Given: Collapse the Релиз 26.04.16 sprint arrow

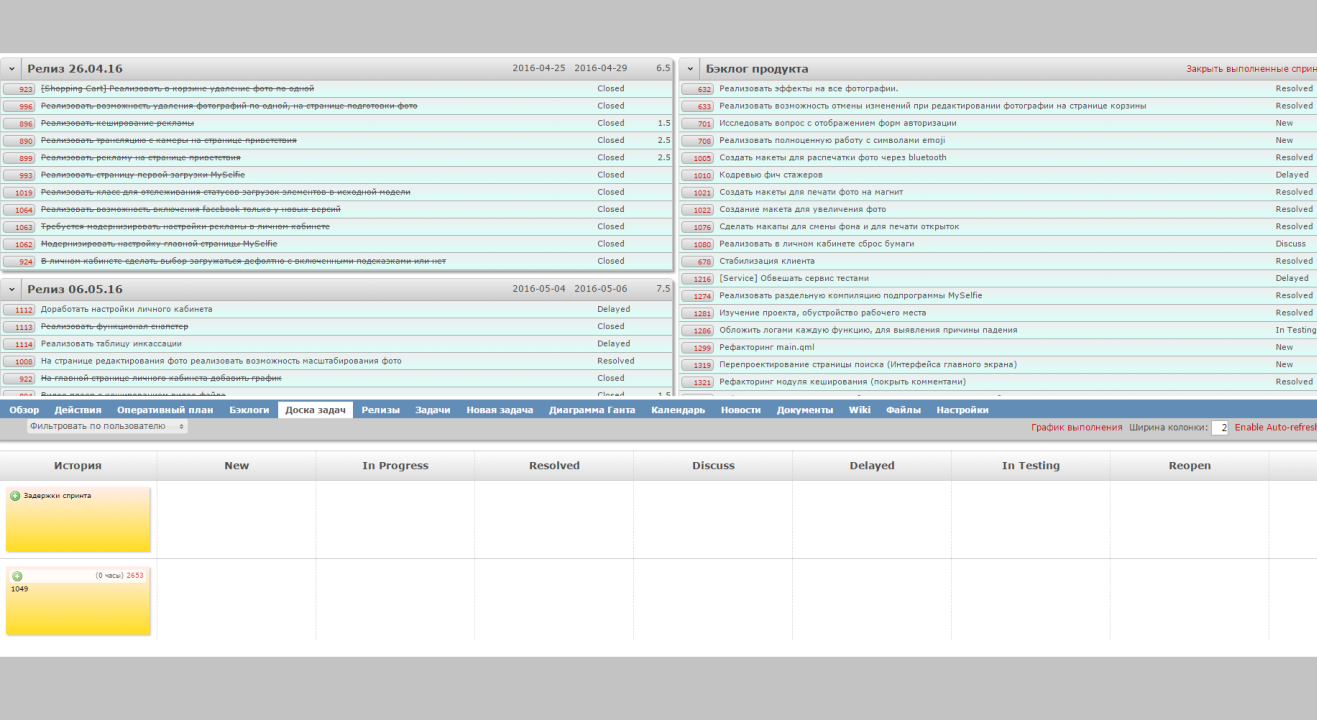Looking at the screenshot, I should point(12,69).
